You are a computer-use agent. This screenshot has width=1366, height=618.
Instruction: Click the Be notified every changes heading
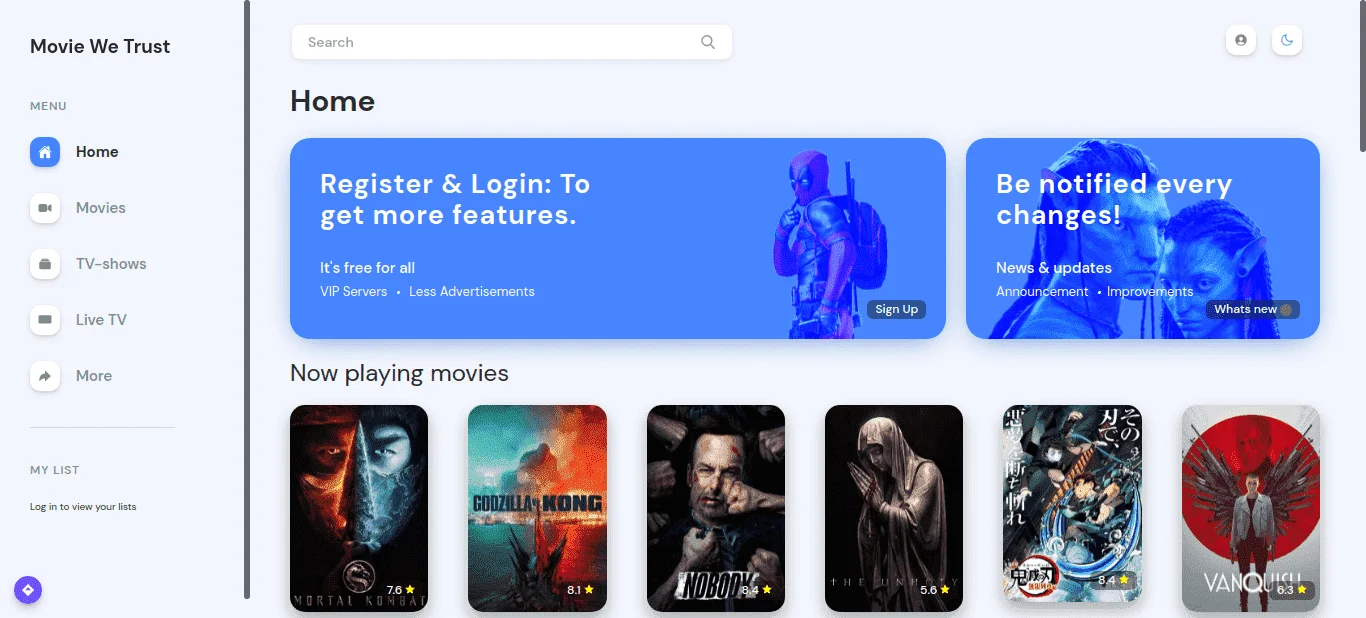1114,199
